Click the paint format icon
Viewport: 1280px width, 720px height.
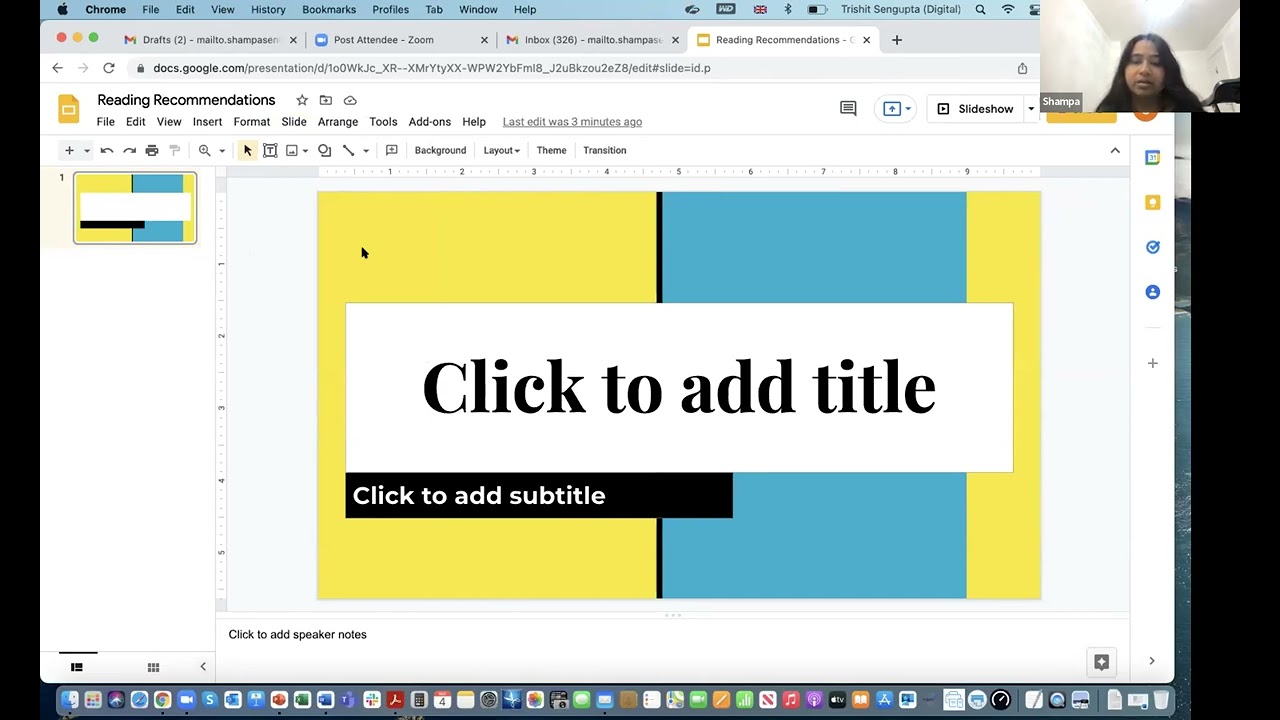pos(175,150)
